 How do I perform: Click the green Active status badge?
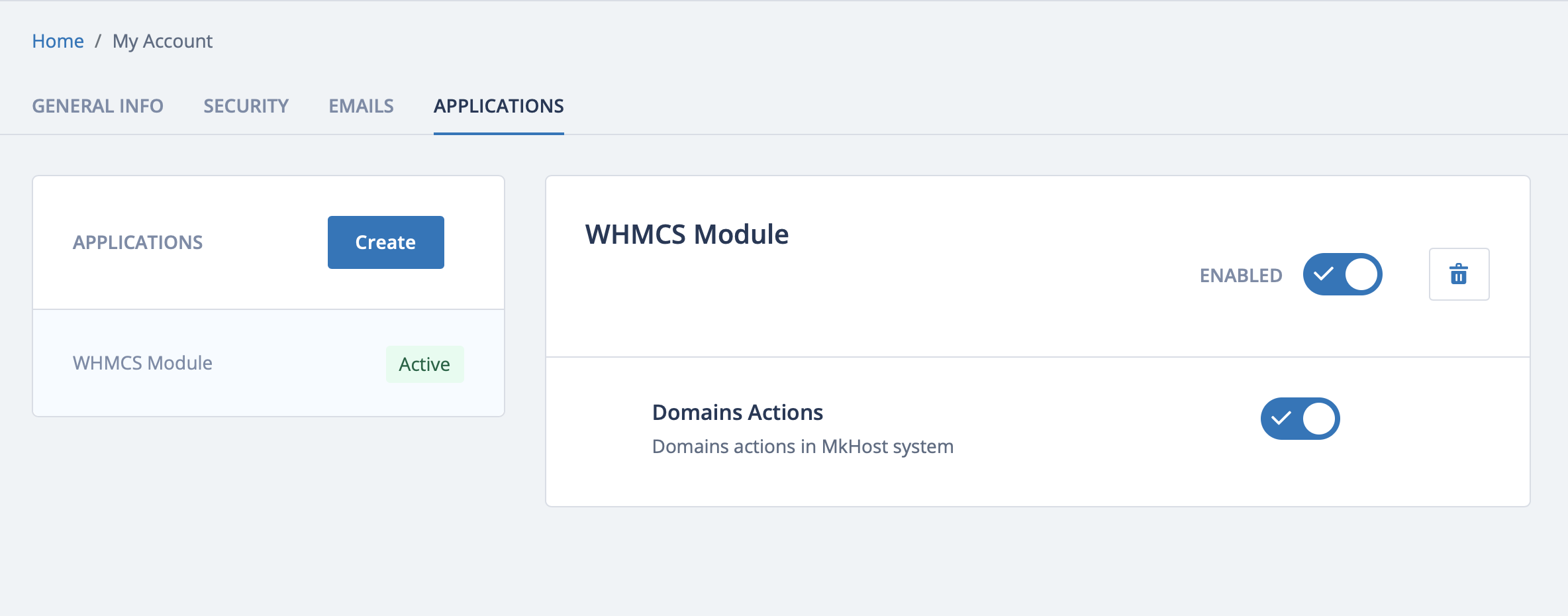(x=424, y=364)
